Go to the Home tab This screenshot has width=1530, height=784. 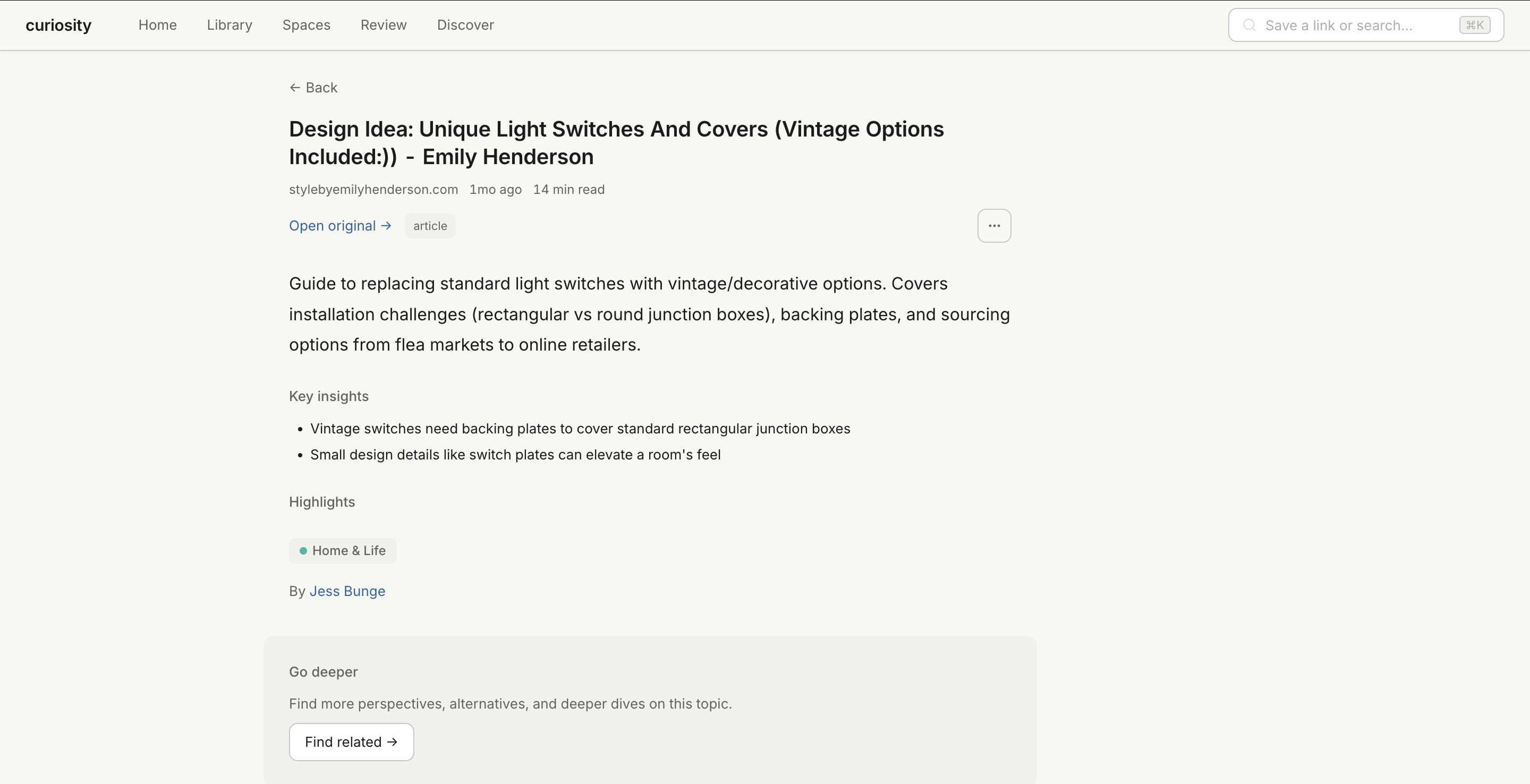coord(157,25)
